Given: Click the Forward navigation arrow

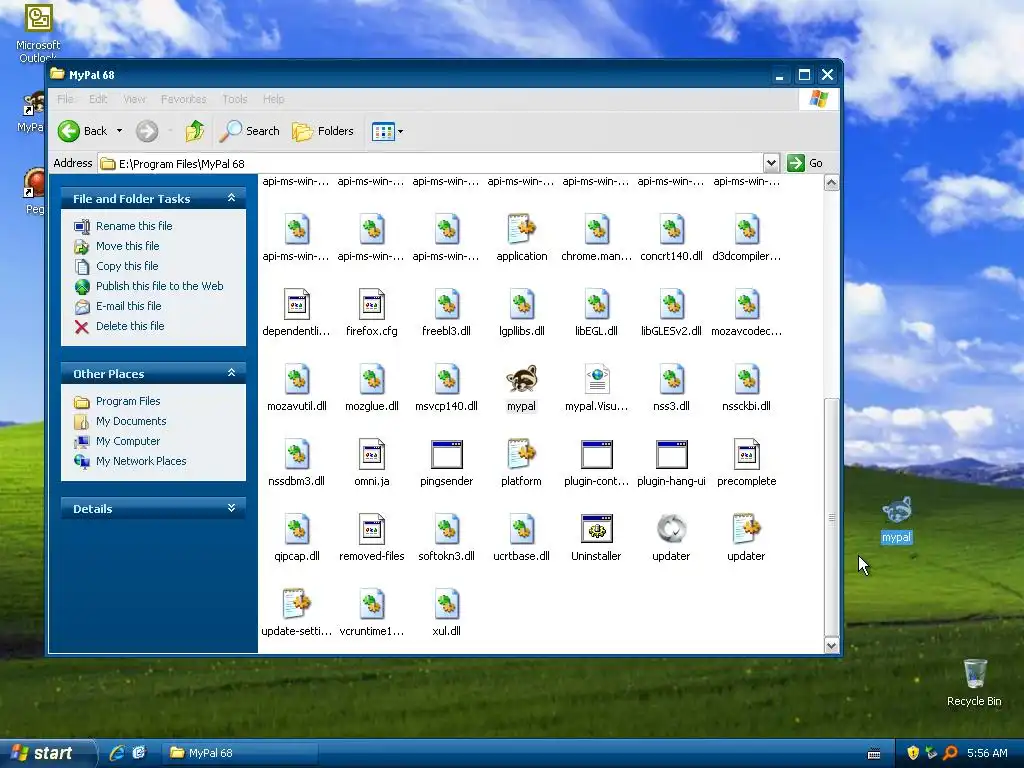Looking at the screenshot, I should coord(147,131).
